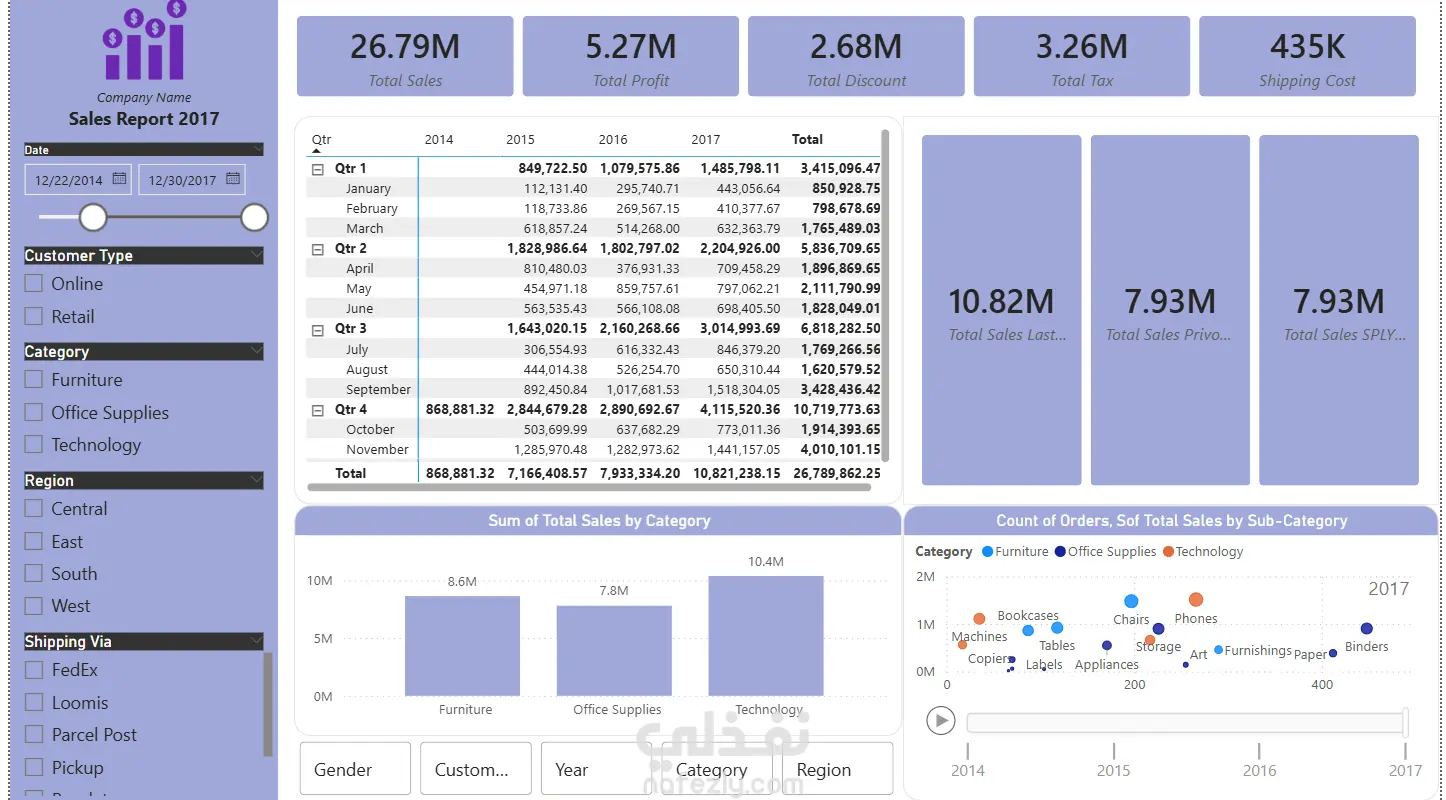Image resolution: width=1446 pixels, height=800 pixels.
Task: Enable the Parcel Post shipping checkbox
Action: pyautogui.click(x=34, y=735)
